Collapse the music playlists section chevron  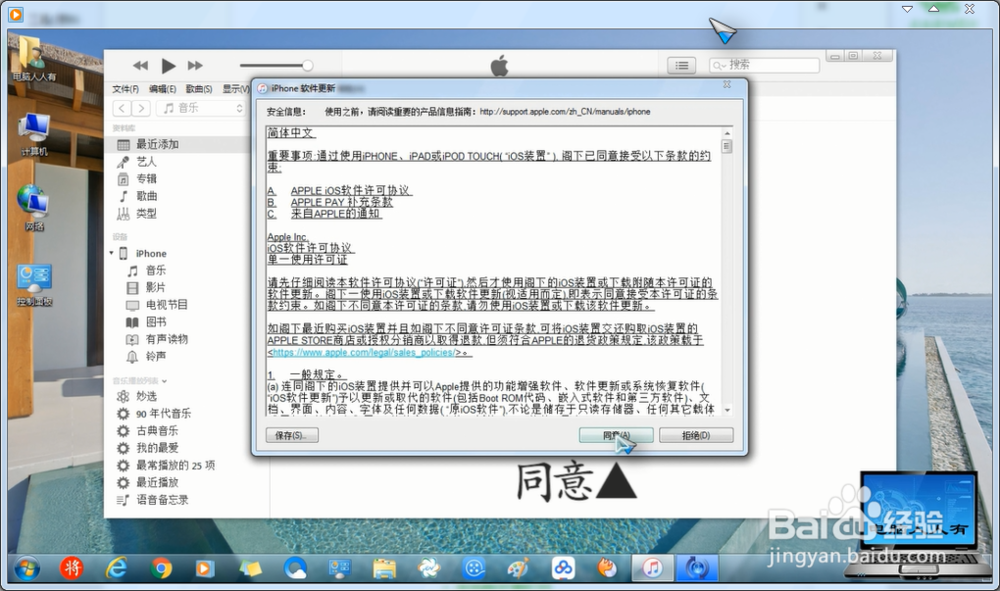[x=165, y=381]
